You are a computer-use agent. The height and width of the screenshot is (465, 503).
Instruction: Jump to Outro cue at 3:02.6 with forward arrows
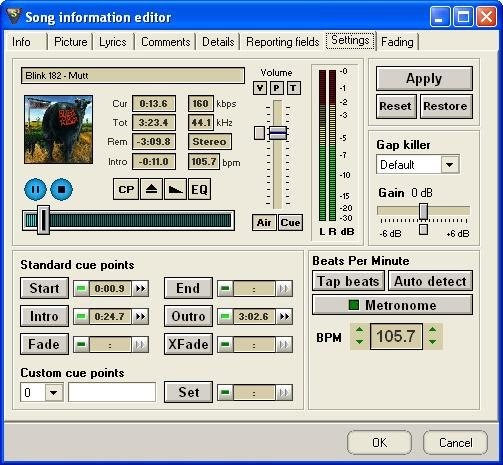coord(284,316)
